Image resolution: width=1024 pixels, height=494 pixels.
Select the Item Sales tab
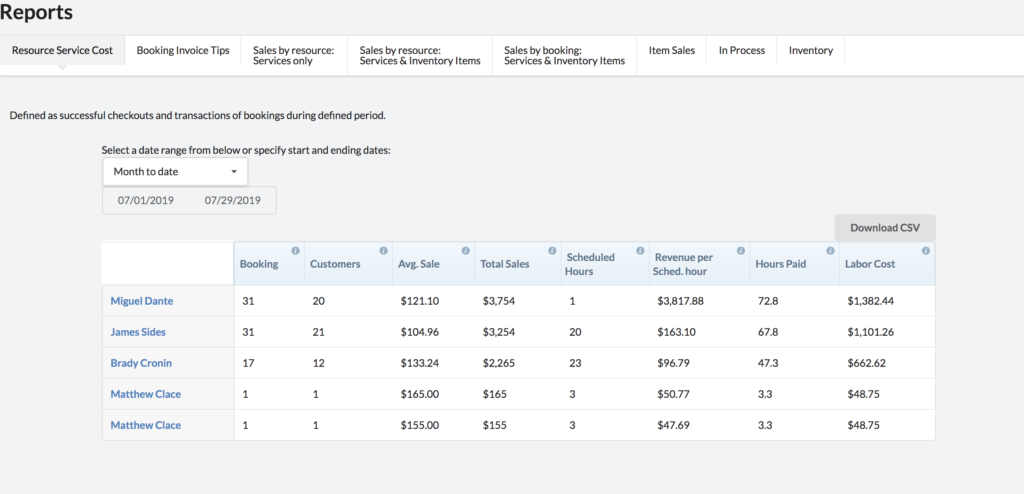tap(672, 50)
